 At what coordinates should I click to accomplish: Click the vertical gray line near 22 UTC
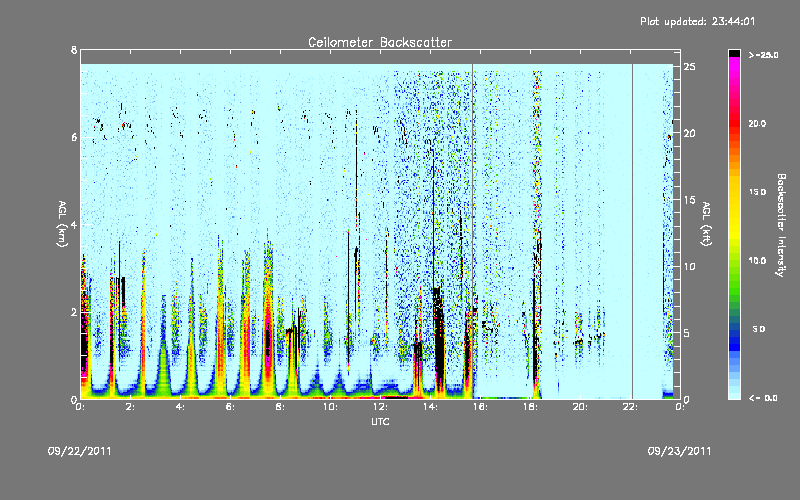click(633, 231)
